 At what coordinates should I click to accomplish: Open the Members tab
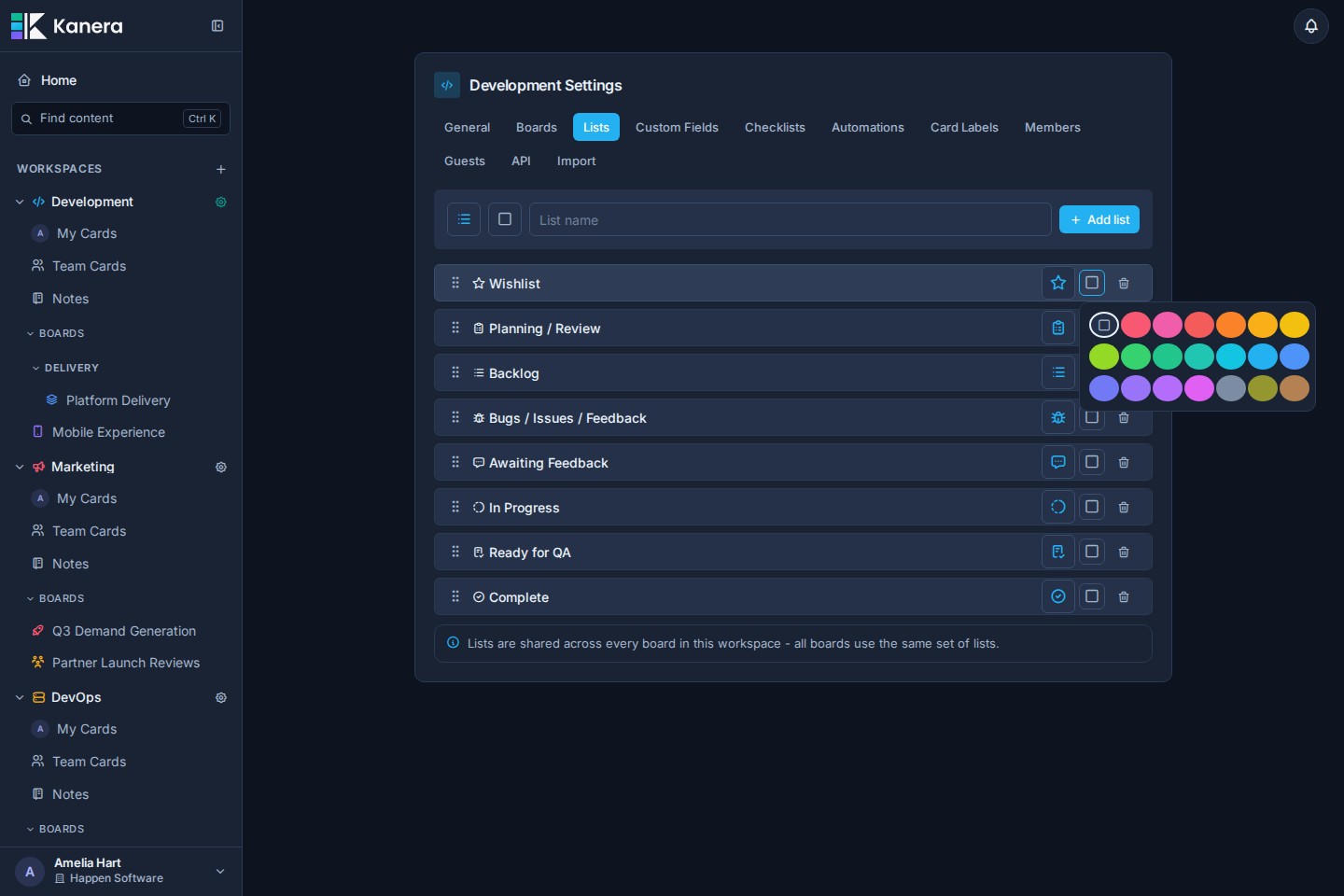click(x=1052, y=127)
